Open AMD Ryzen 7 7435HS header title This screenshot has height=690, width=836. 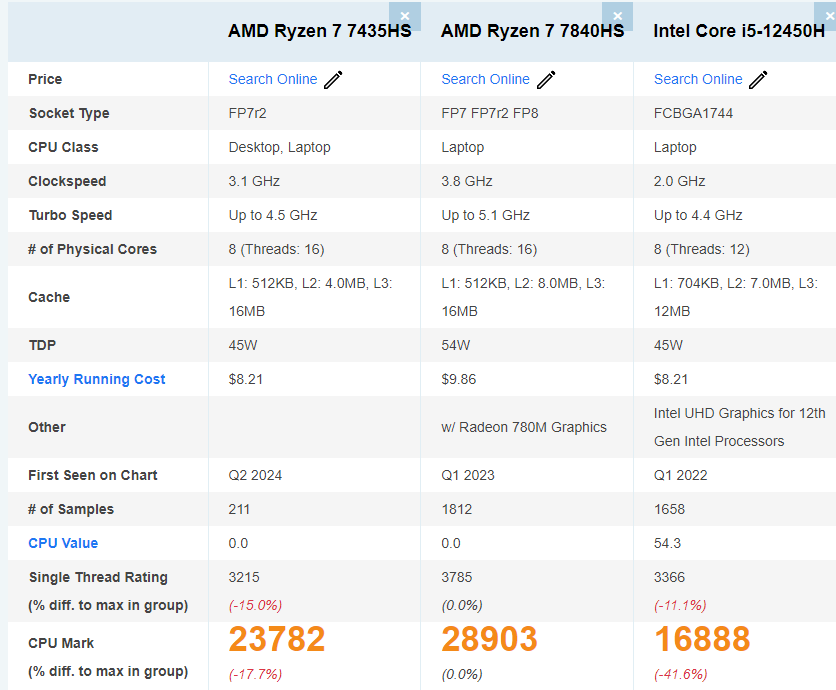tap(319, 31)
